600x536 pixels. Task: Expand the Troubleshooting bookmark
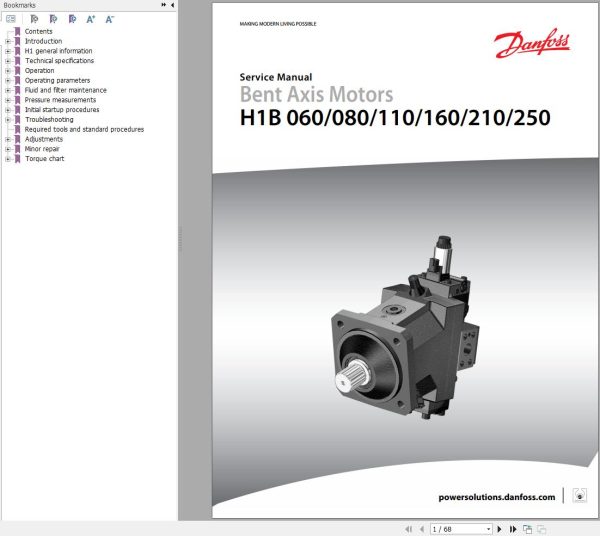8,120
